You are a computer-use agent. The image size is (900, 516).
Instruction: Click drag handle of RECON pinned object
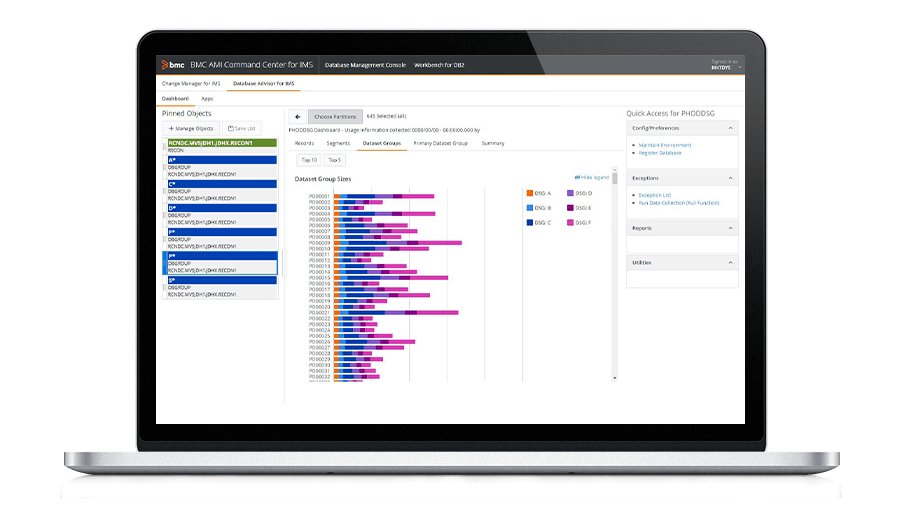click(x=165, y=147)
